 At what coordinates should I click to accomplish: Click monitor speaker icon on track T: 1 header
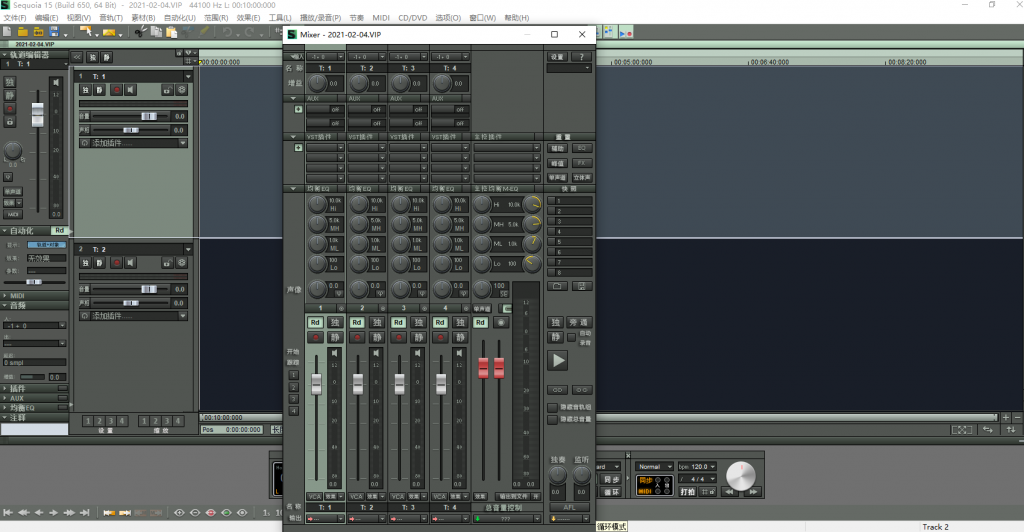coord(131,90)
